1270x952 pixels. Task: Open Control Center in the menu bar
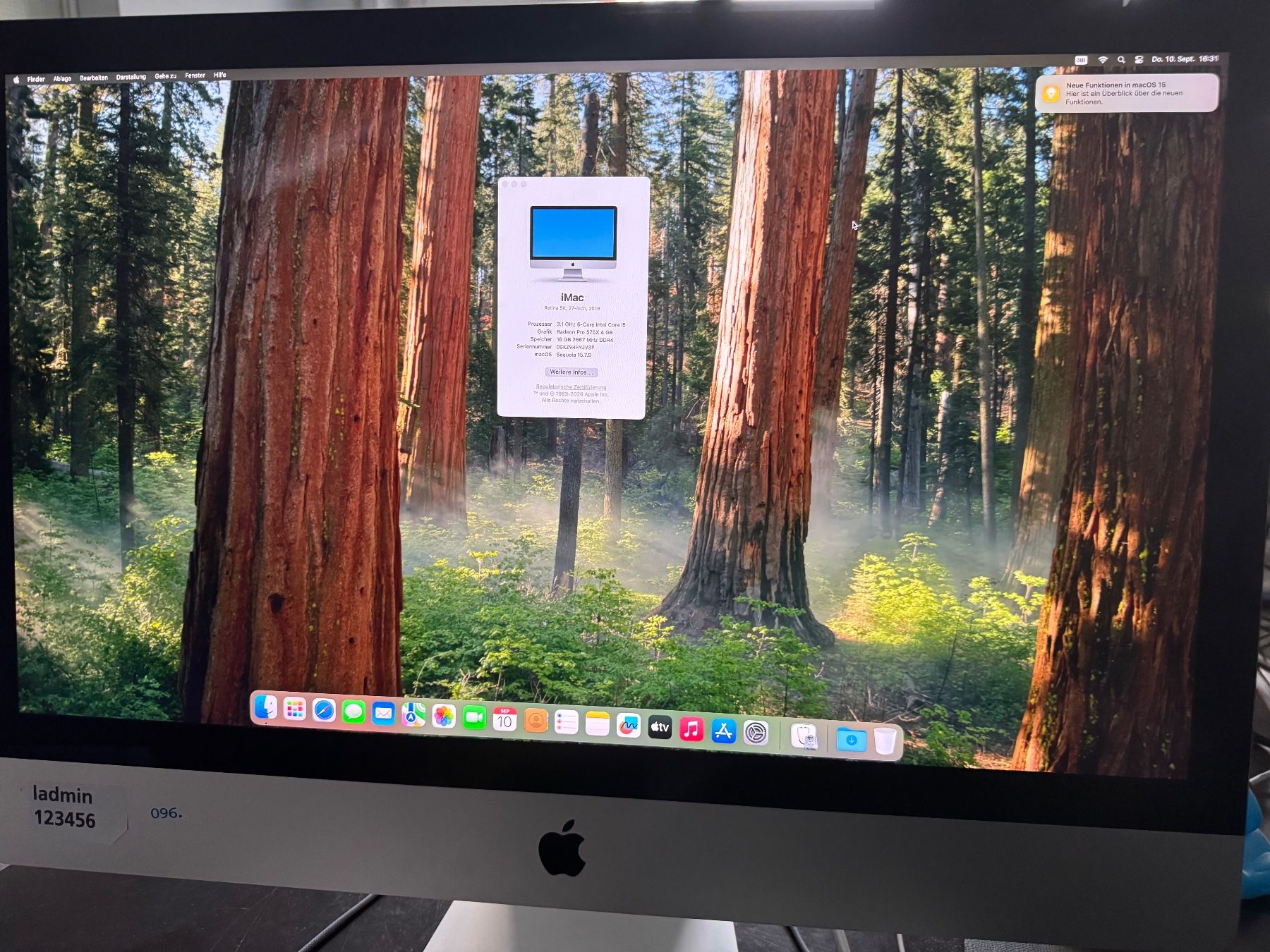pos(1139,60)
